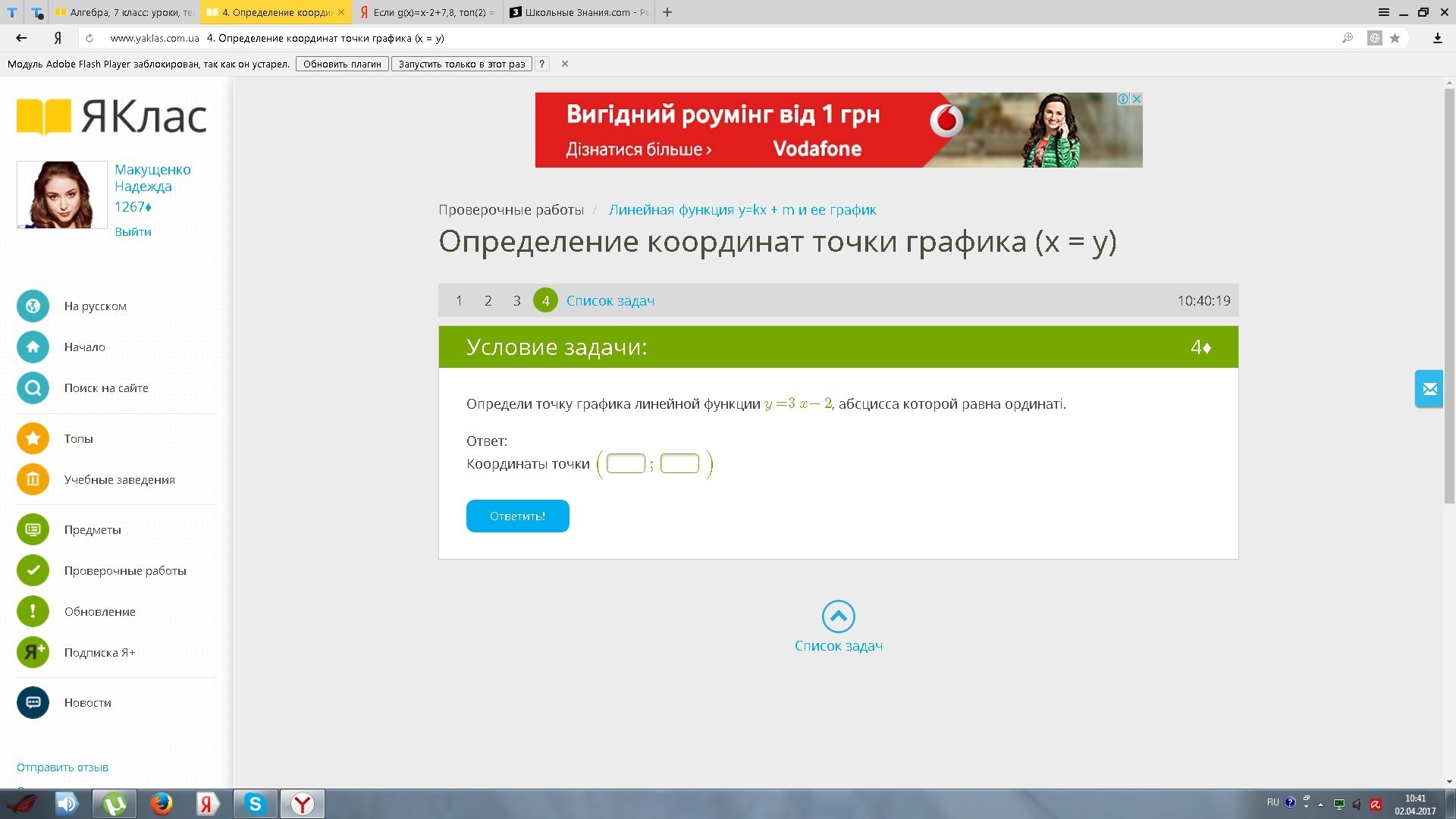Close the Vodafone ad banner
The width and height of the screenshot is (1456, 819).
click(x=1136, y=99)
